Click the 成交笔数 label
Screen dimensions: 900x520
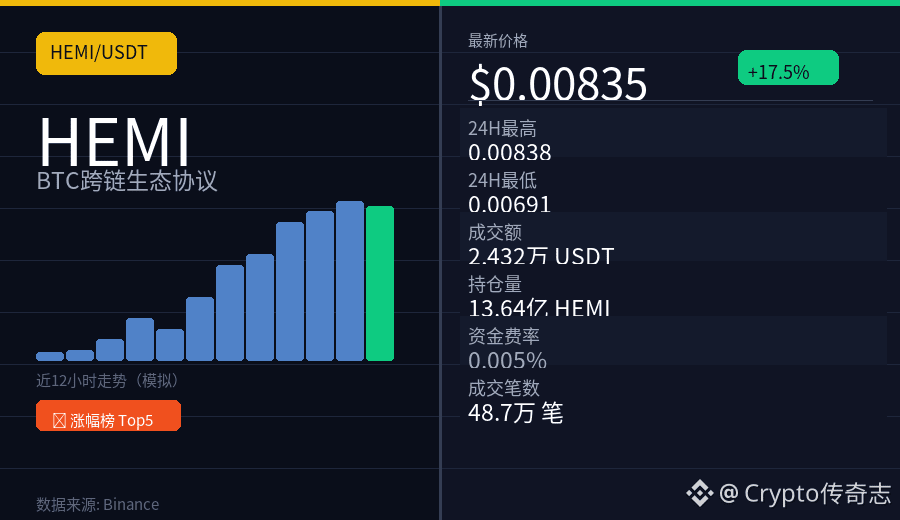click(x=503, y=388)
